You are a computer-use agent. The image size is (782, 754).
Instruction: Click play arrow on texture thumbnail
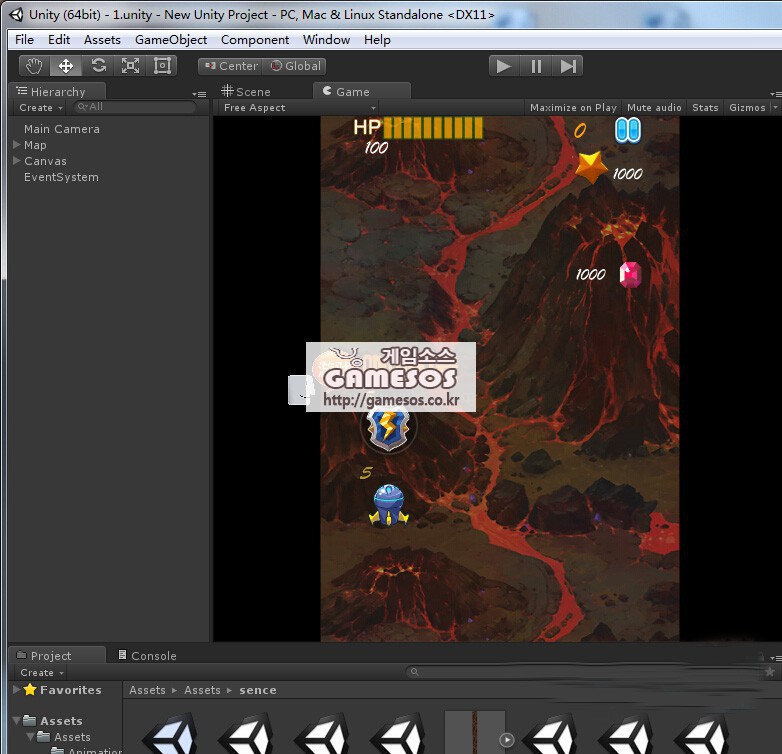click(x=507, y=740)
